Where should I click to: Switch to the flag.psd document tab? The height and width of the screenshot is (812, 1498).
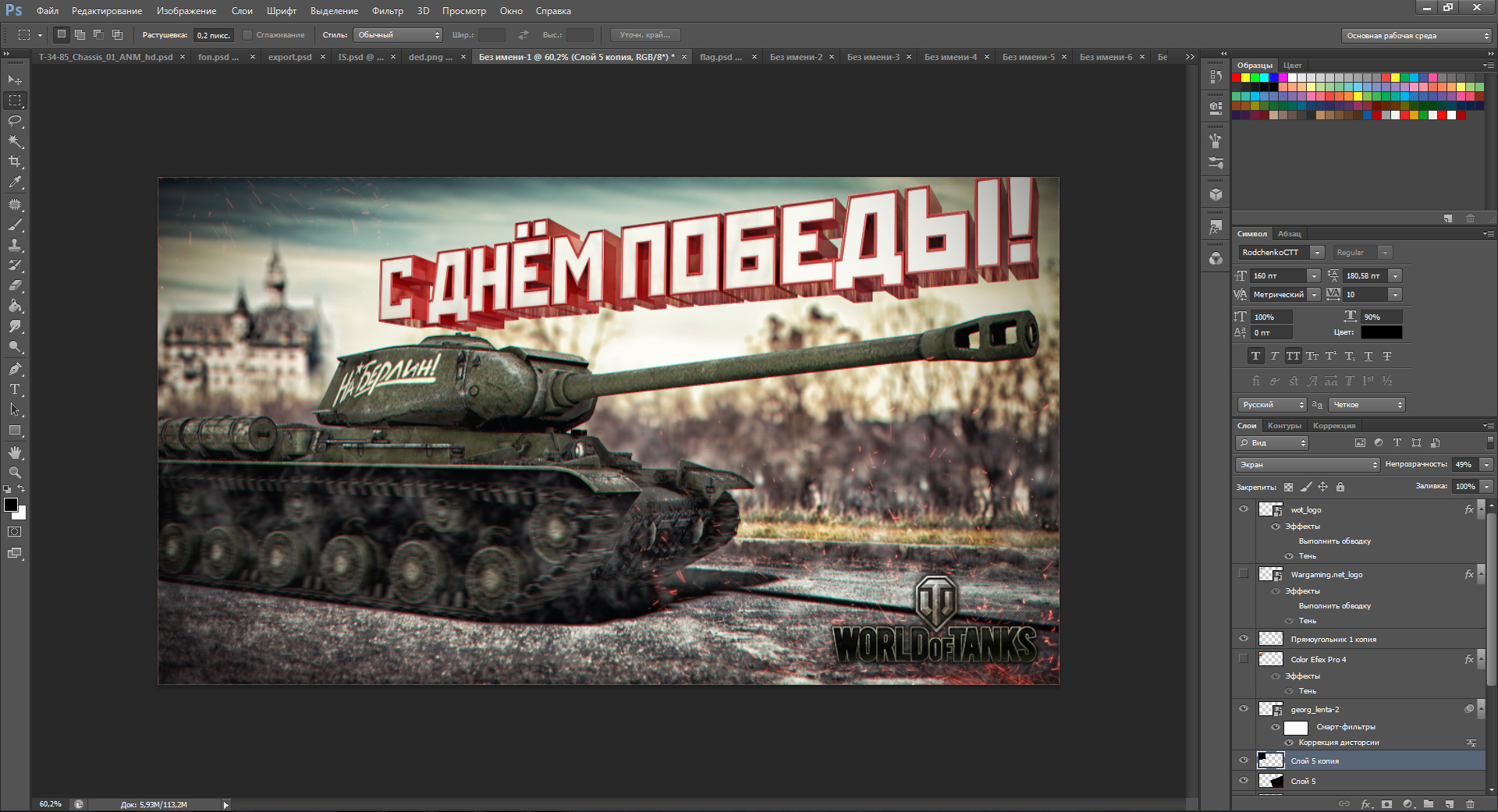(x=719, y=57)
